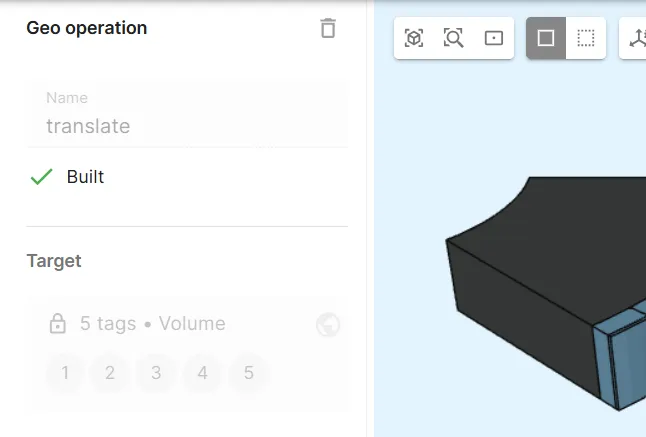This screenshot has width=646, height=437.
Task: Enable solid box selection mode
Action: [546, 38]
